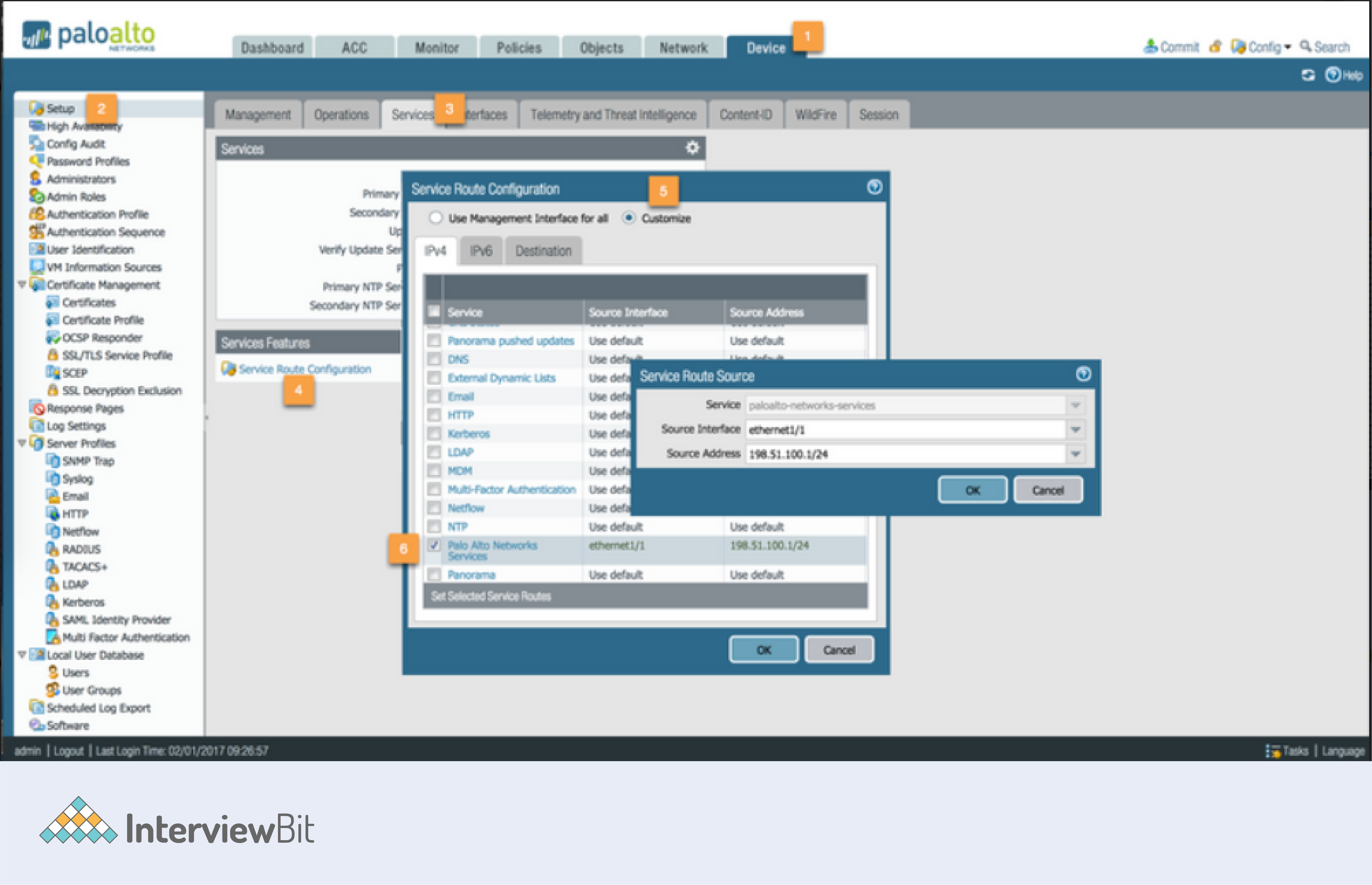Click help icon in Service Route Source dialog
This screenshot has width=1372, height=885.
1083,375
